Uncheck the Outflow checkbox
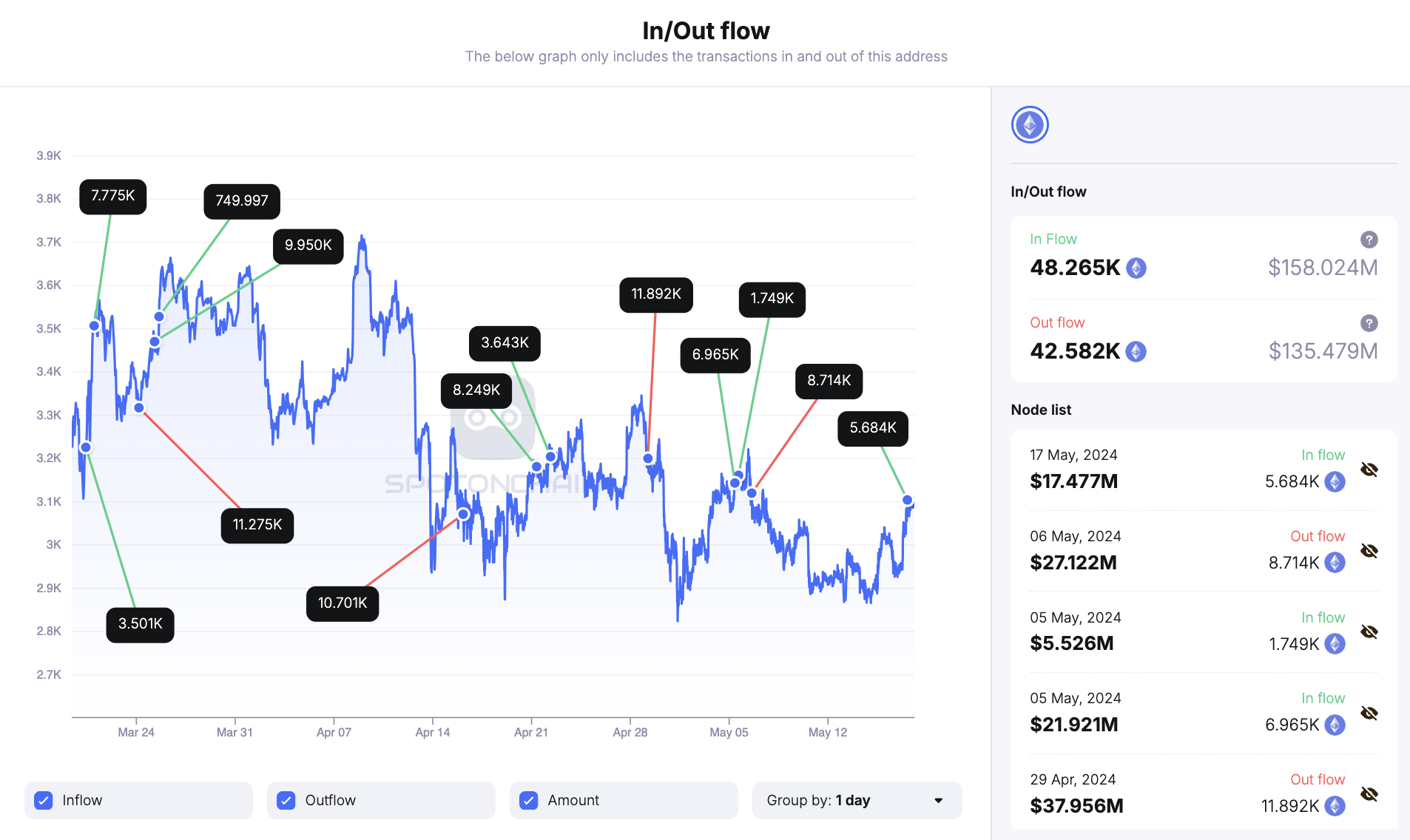This screenshot has height=840, width=1410. 286,800
